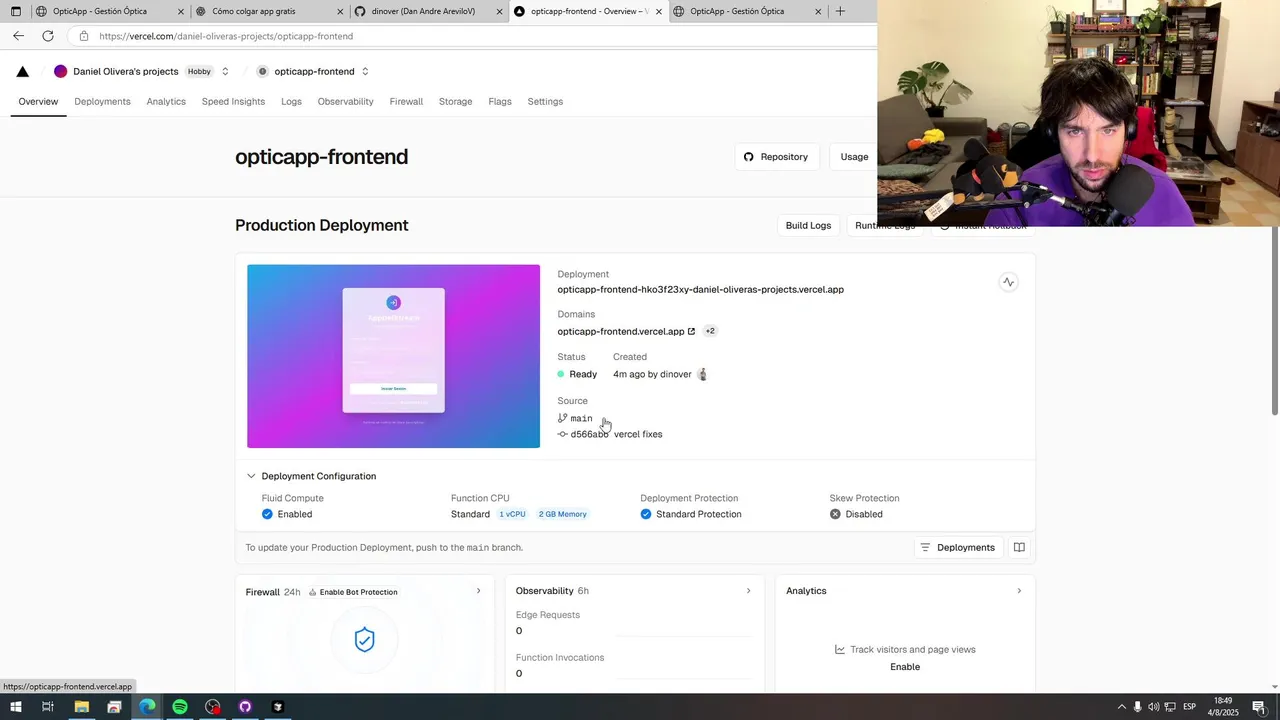Click the microphone icon in system tray
The height and width of the screenshot is (720, 1280).
1137,707
